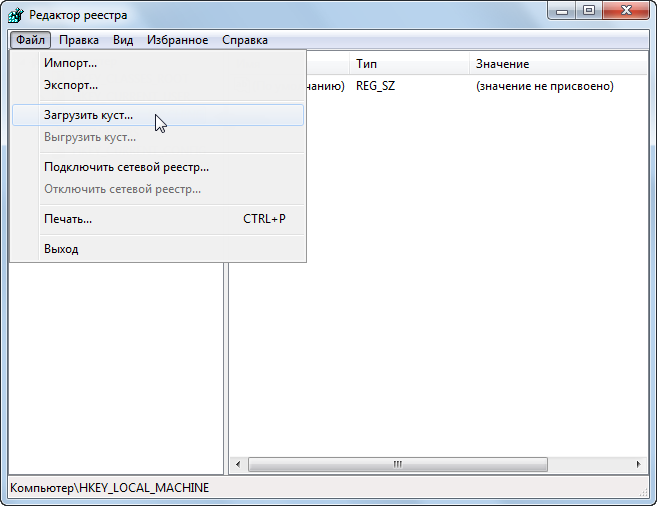
Task: Close the open Файл menu
Action: (x=30, y=40)
